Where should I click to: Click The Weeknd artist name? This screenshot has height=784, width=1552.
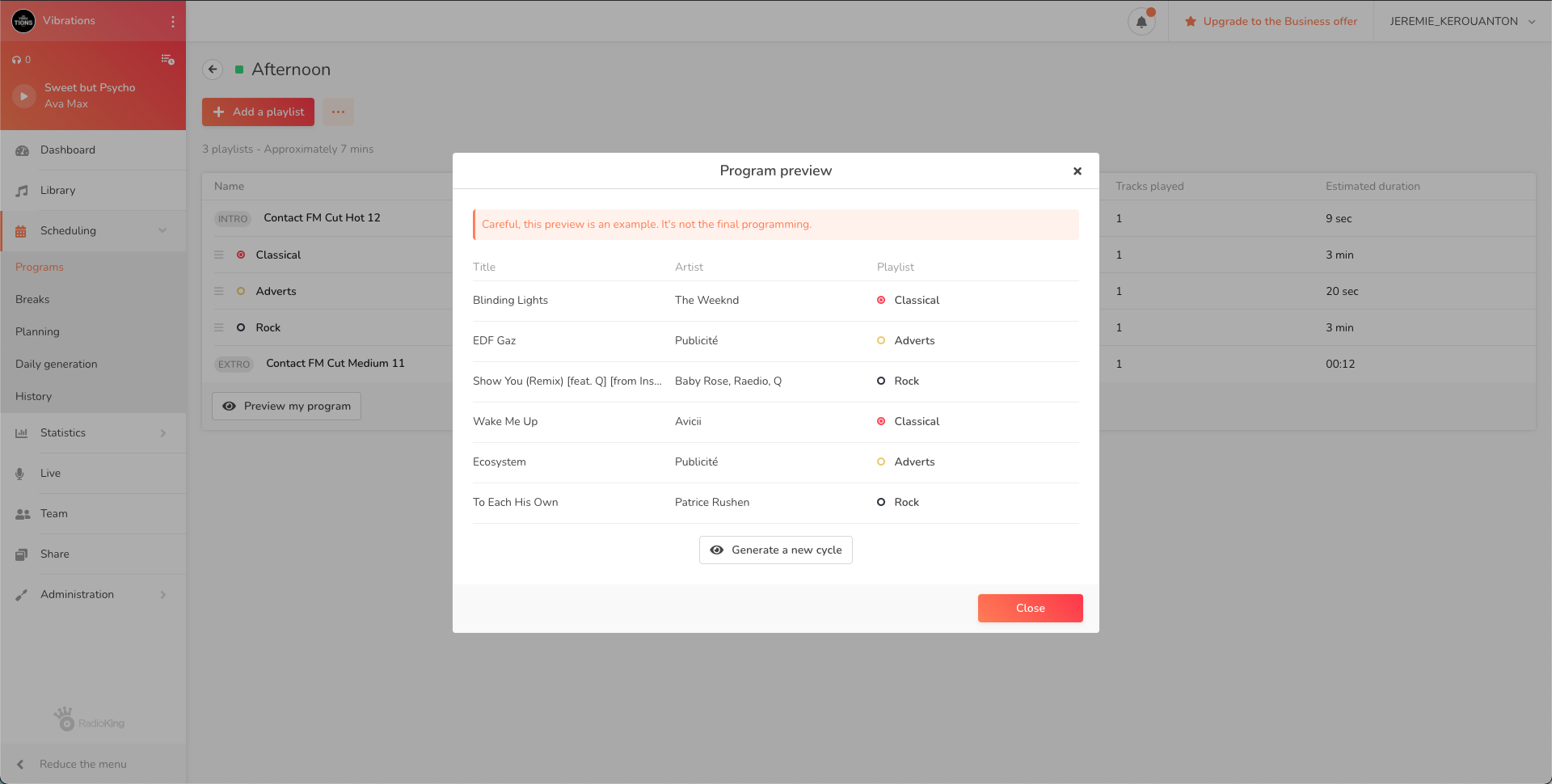(x=706, y=300)
